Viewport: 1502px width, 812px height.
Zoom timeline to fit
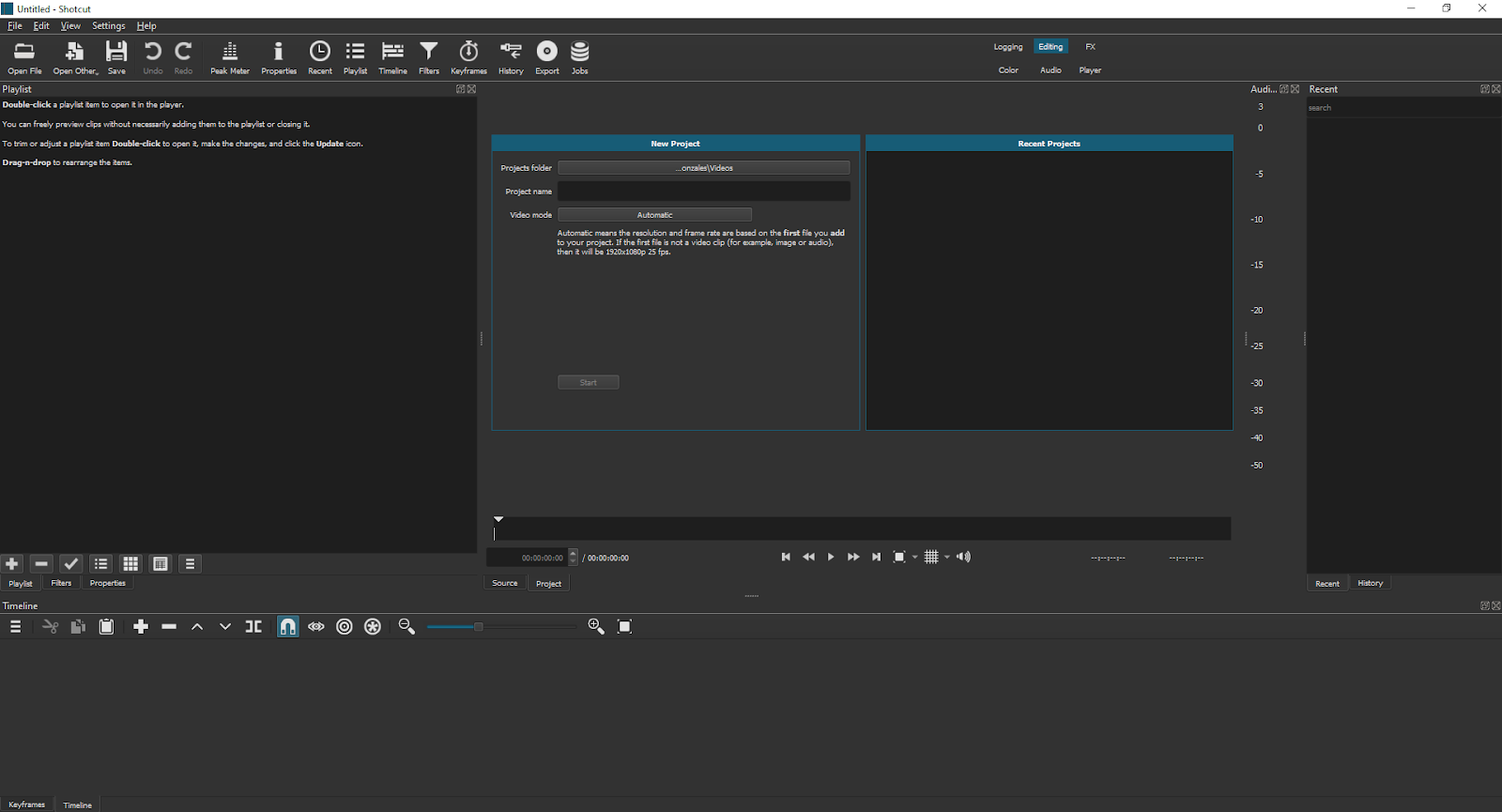pyautogui.click(x=625, y=626)
